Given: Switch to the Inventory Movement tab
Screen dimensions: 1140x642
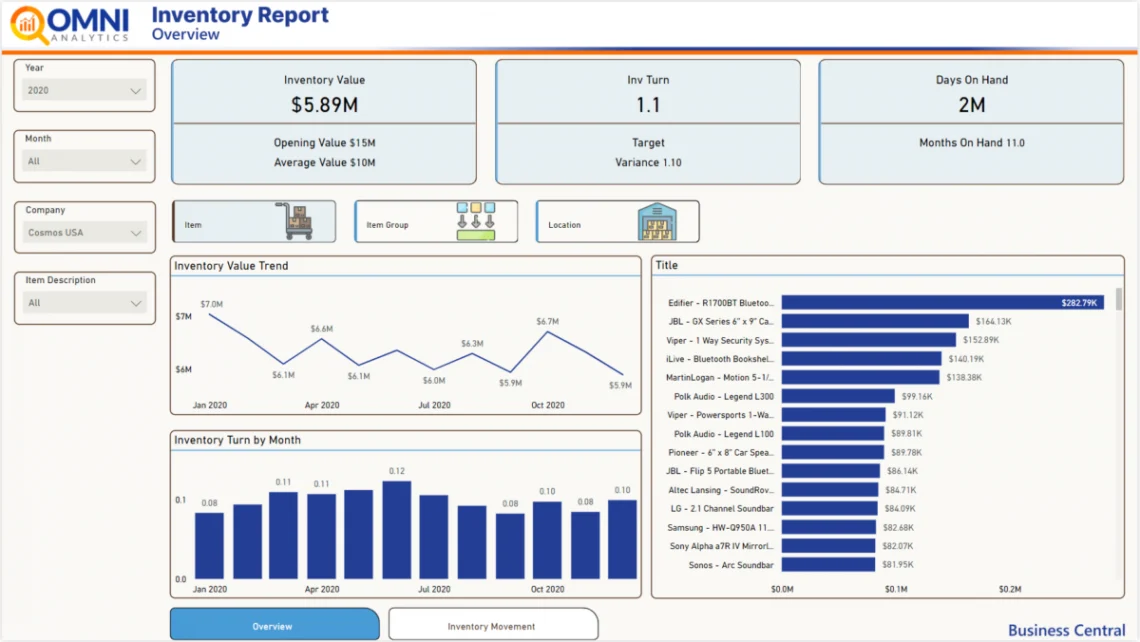Looking at the screenshot, I should tap(493, 623).
